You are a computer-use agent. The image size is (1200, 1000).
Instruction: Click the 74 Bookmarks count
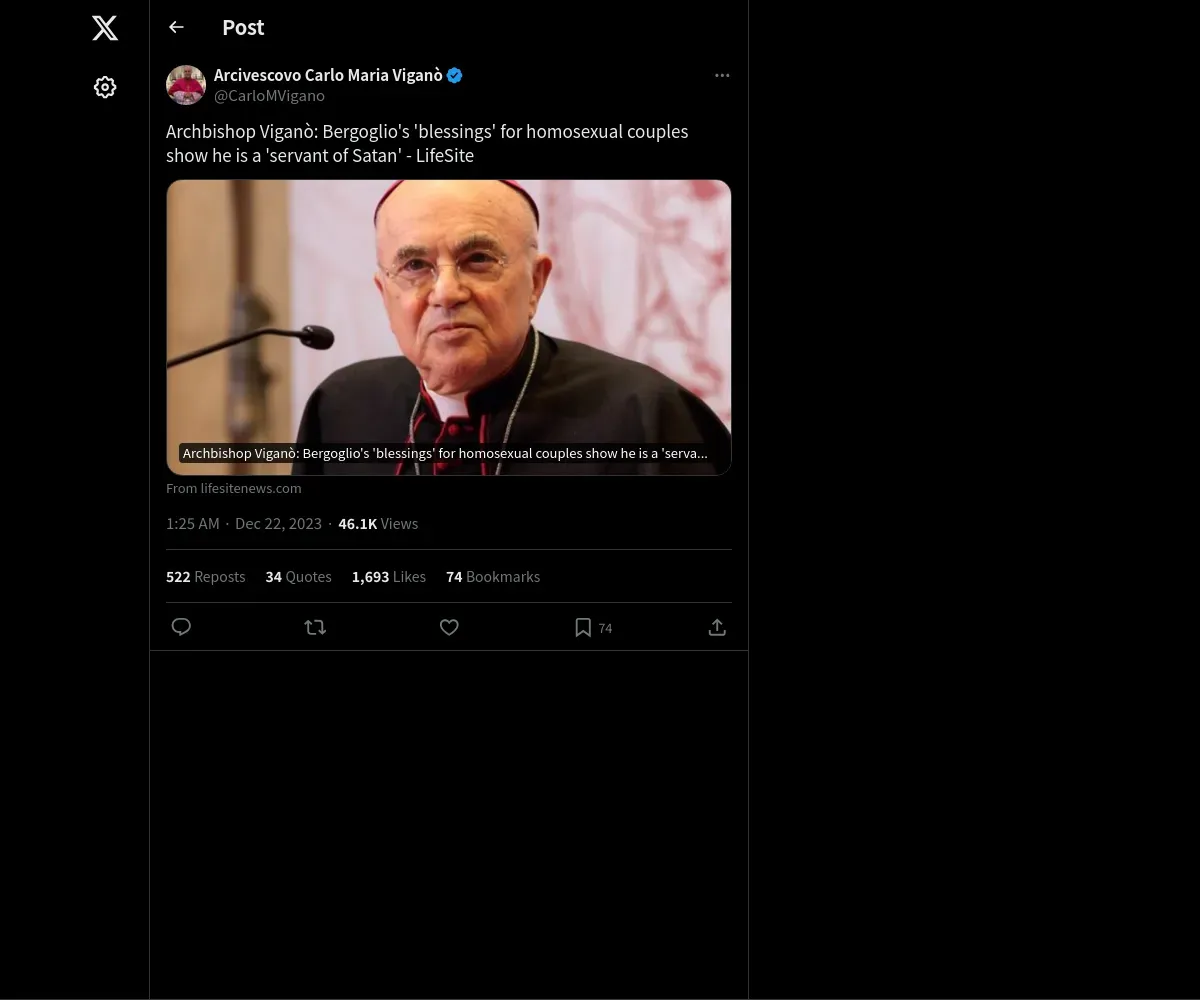point(493,577)
